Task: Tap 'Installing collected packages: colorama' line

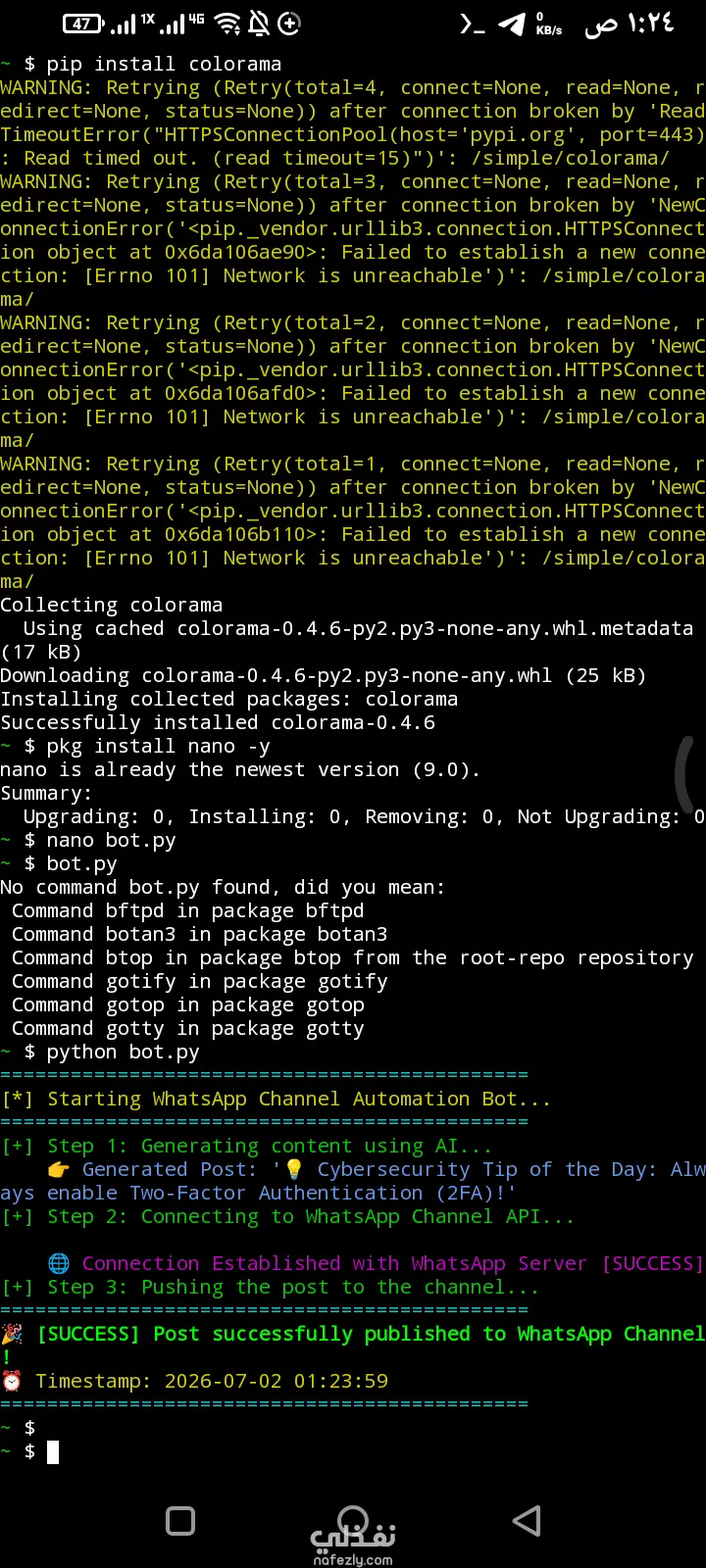Action: 229,699
